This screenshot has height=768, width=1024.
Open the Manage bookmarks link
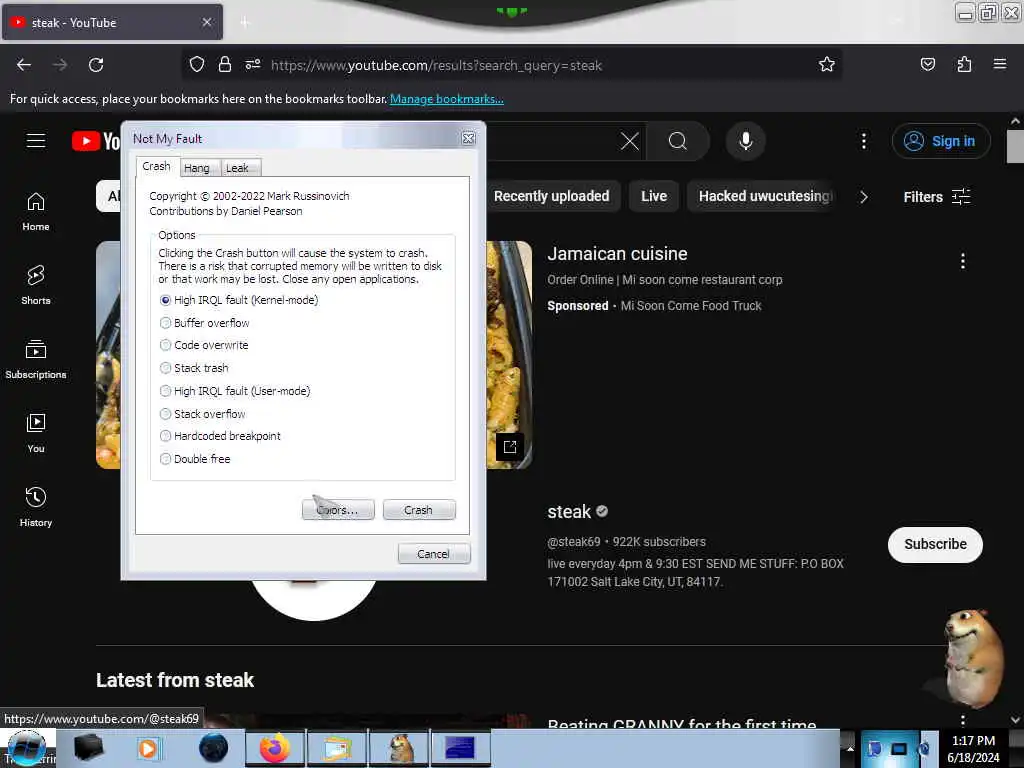coord(447,99)
